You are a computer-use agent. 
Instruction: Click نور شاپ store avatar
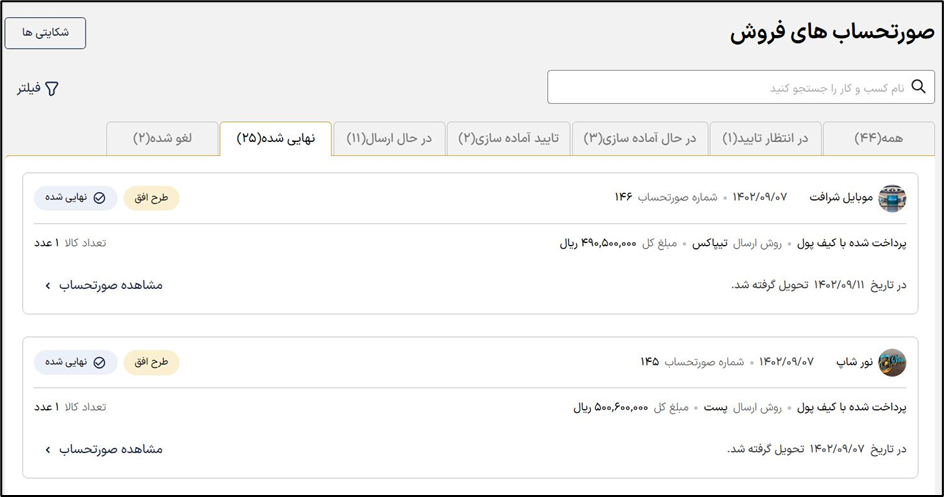(x=892, y=362)
